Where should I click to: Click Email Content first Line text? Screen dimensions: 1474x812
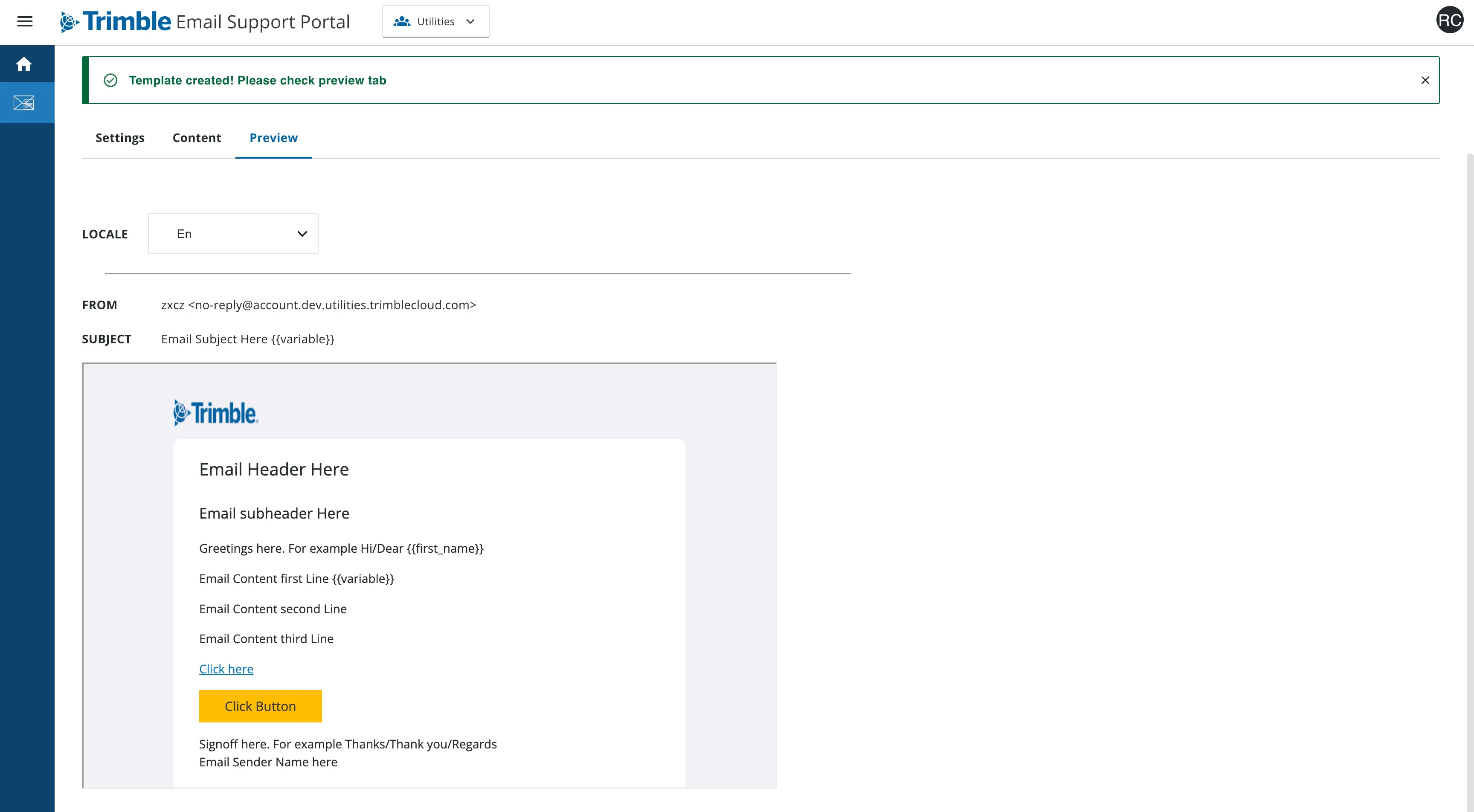click(296, 579)
